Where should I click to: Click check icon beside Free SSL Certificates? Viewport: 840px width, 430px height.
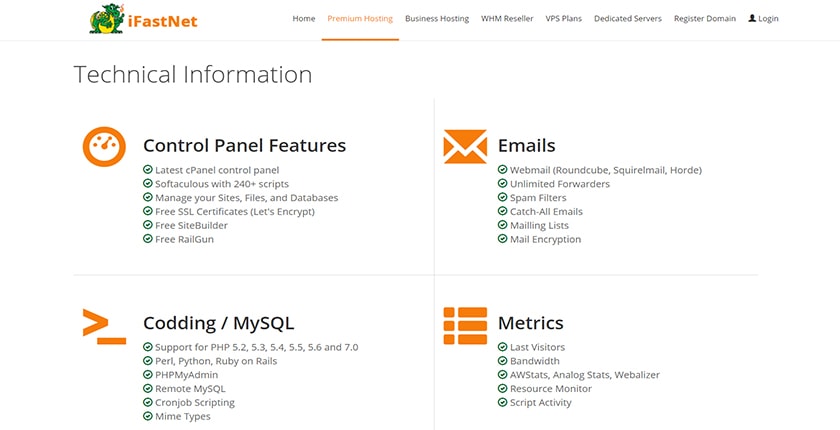[x=148, y=212]
